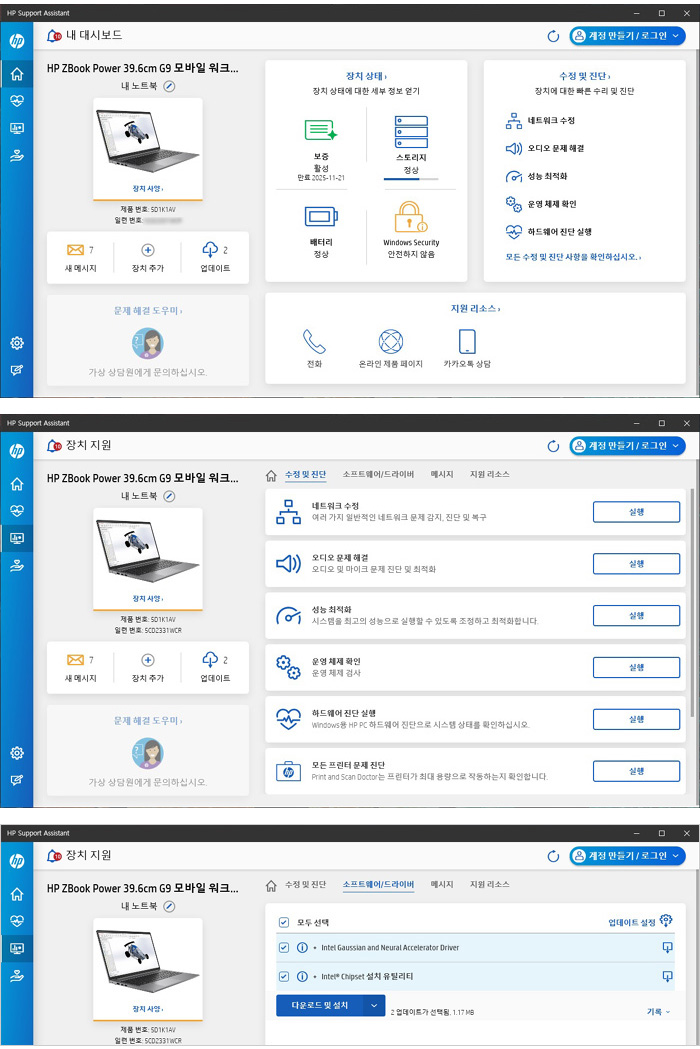This screenshot has width=700, height=1049.
Task: Open 새 메시지 envelope in 내 대시보드 window
Action: (76, 250)
